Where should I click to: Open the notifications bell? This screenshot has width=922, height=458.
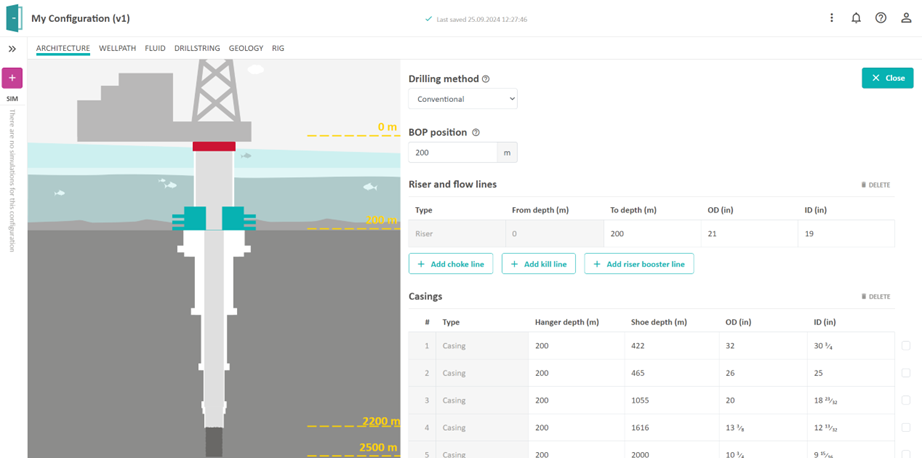click(856, 18)
